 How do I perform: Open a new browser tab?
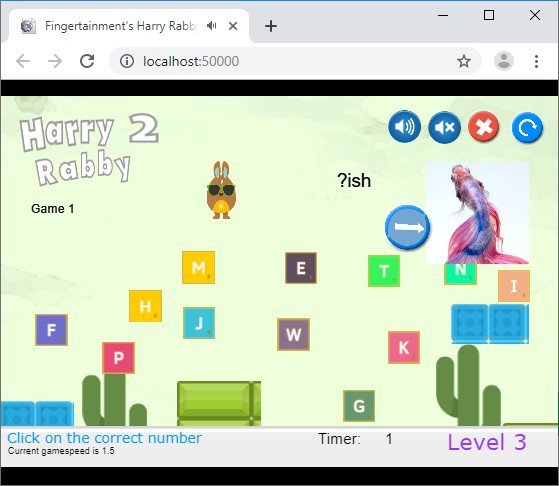point(271,26)
